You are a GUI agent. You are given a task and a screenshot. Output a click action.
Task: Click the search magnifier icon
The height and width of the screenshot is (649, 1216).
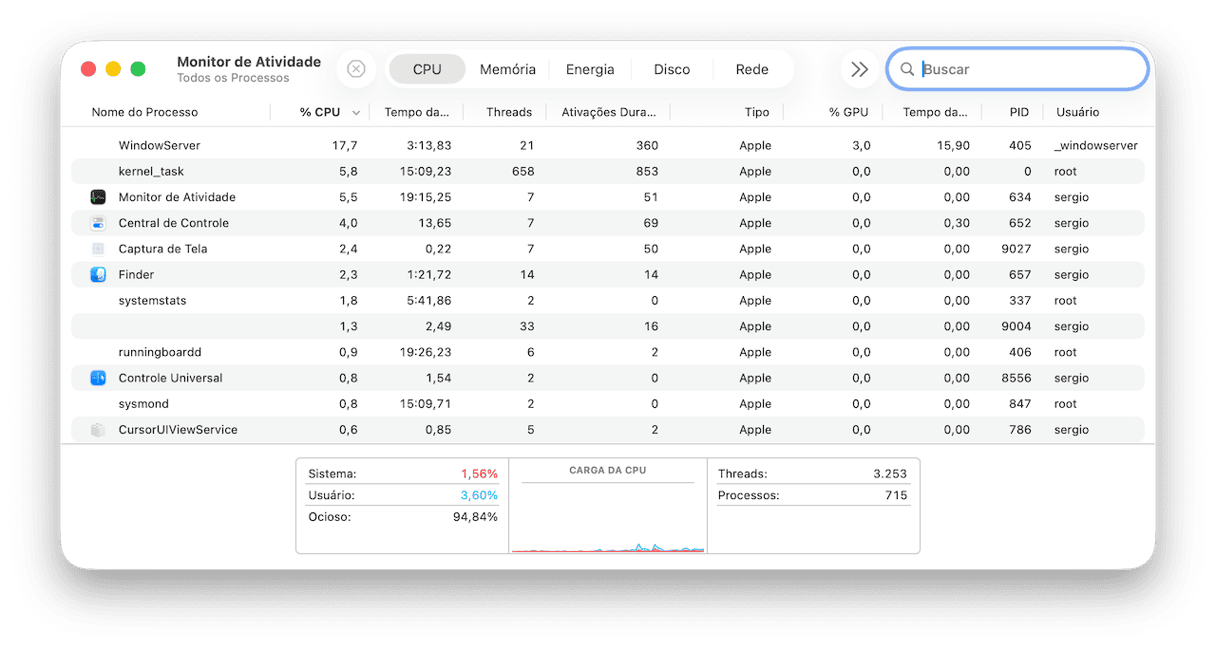[x=907, y=69]
